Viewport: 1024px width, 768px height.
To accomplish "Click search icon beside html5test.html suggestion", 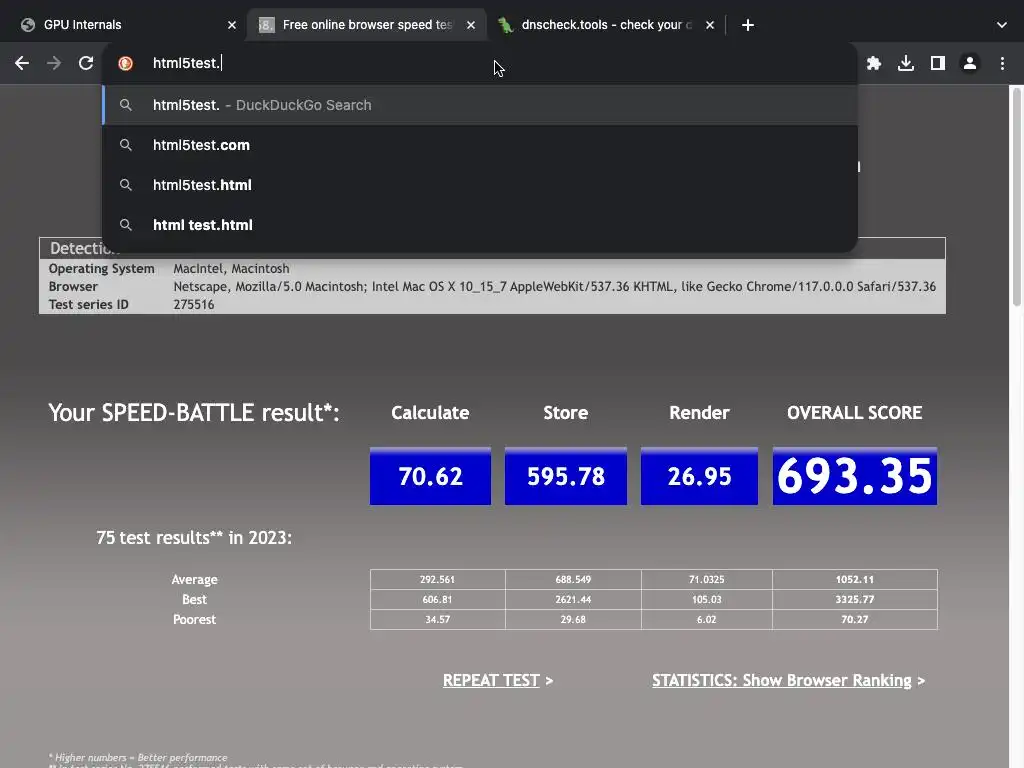I will [126, 185].
